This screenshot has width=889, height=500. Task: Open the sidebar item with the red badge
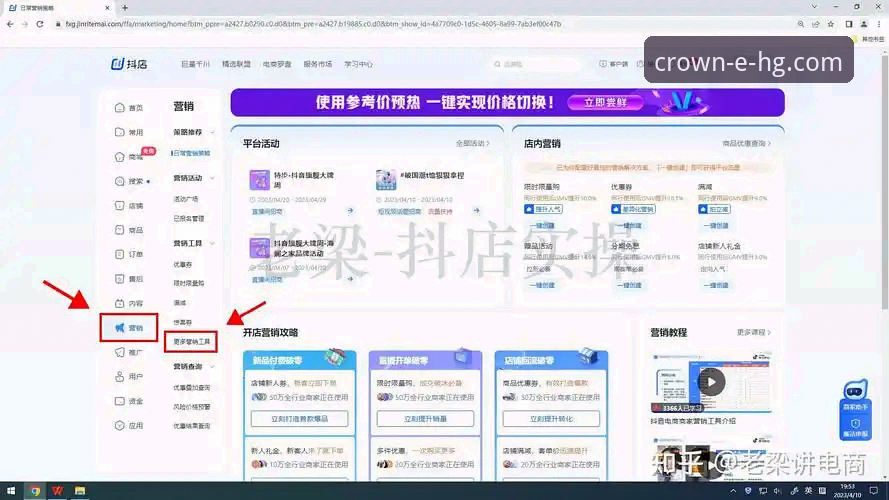[x=130, y=156]
